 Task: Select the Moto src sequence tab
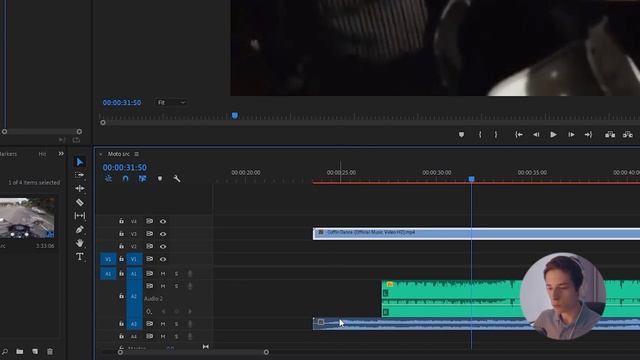pyautogui.click(x=118, y=154)
